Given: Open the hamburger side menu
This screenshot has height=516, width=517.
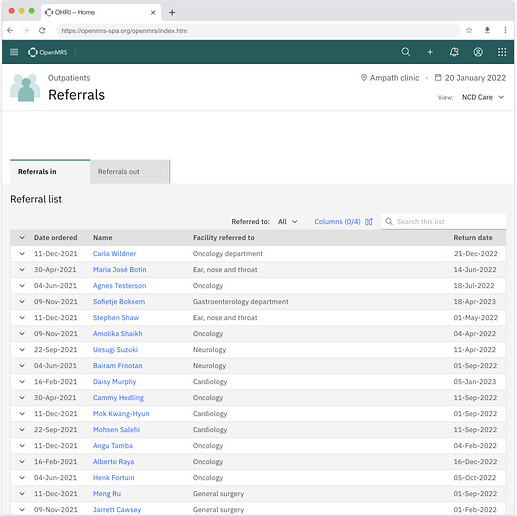Looking at the screenshot, I should click(14, 52).
